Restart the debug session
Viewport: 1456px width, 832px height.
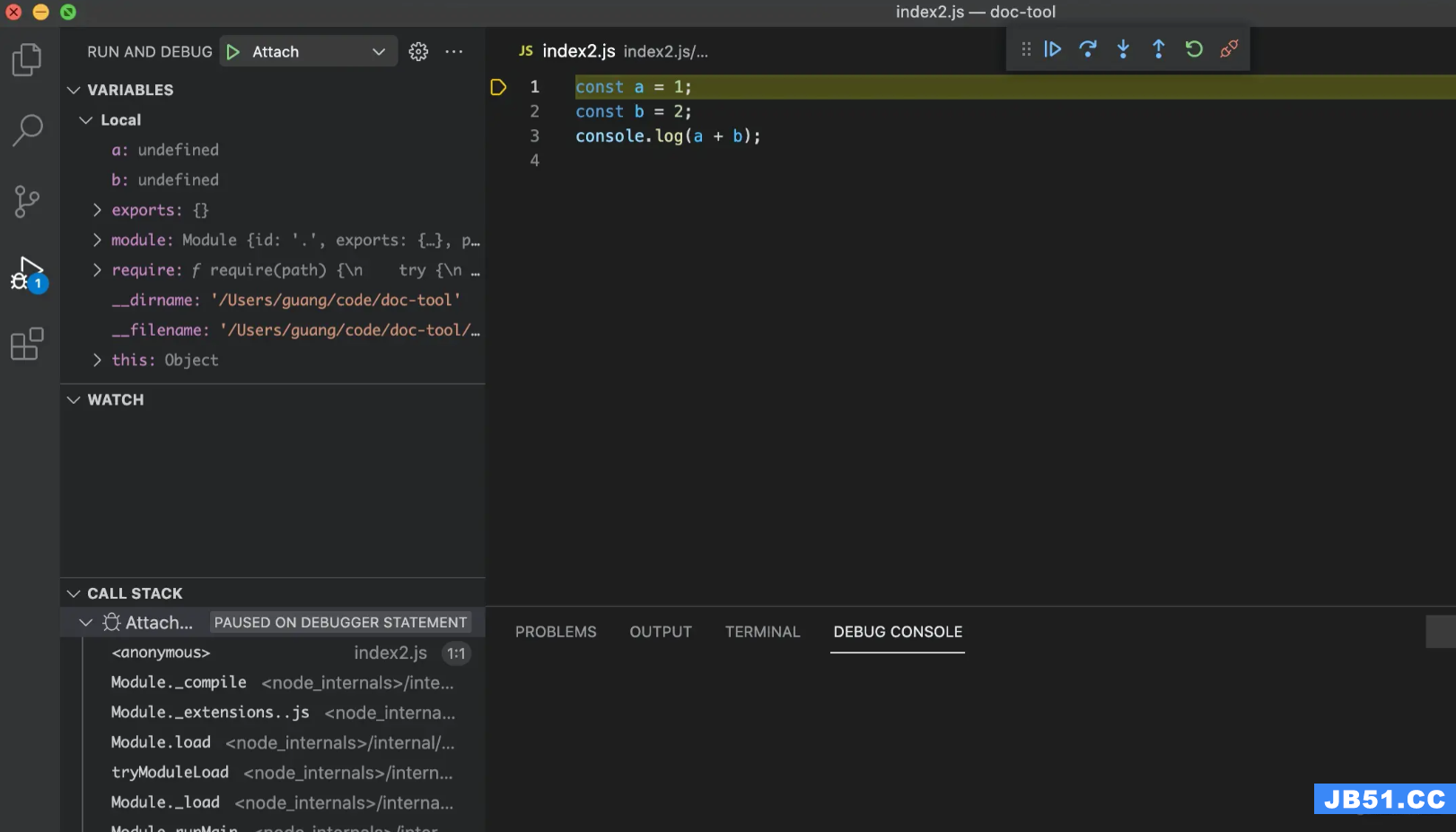pyautogui.click(x=1194, y=48)
